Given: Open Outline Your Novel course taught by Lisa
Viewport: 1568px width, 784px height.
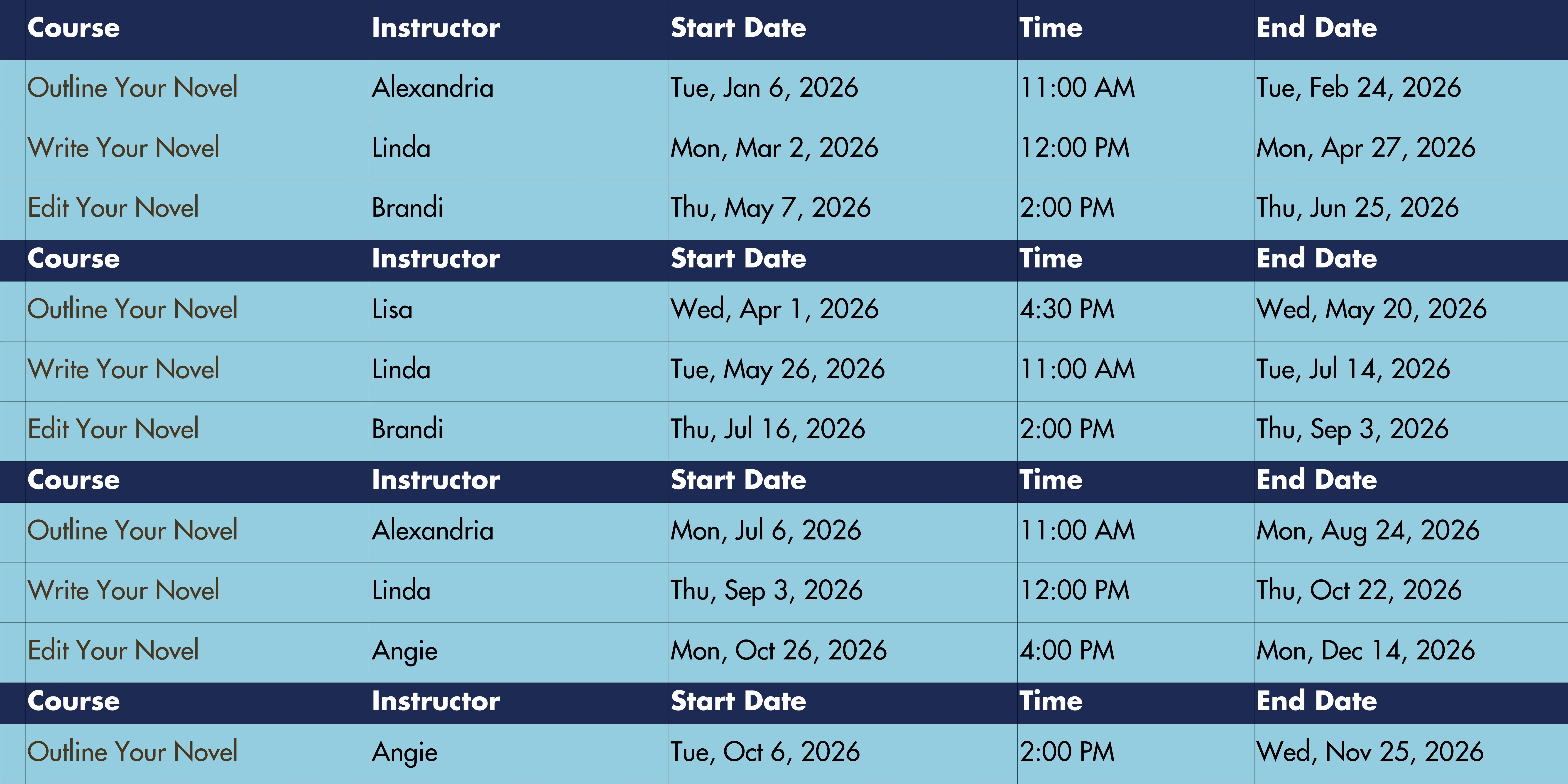Looking at the screenshot, I should [133, 309].
